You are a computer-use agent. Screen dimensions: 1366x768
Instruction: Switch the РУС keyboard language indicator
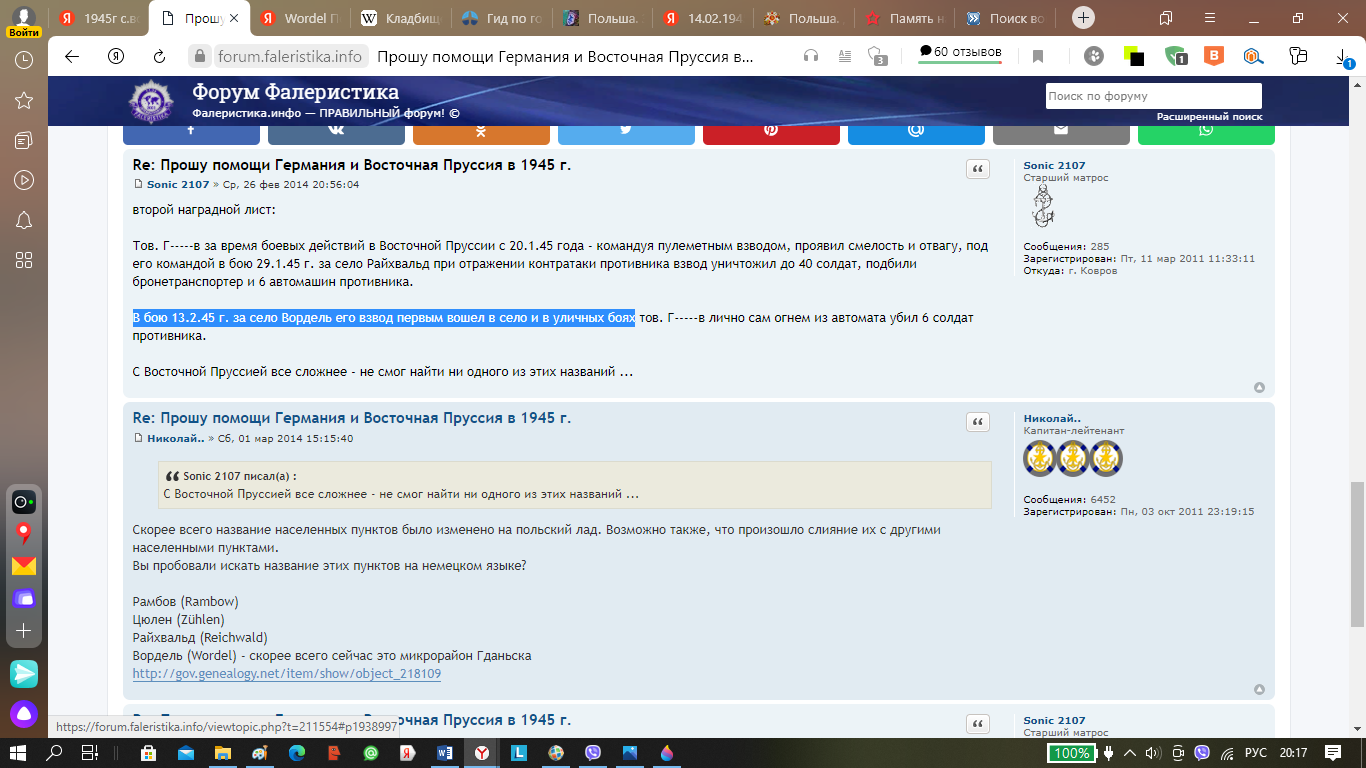pos(1256,753)
